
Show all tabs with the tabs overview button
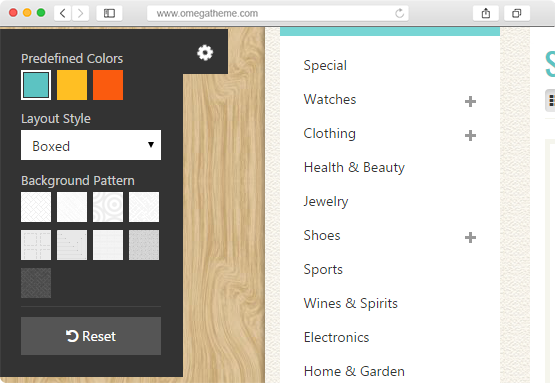click(x=517, y=13)
